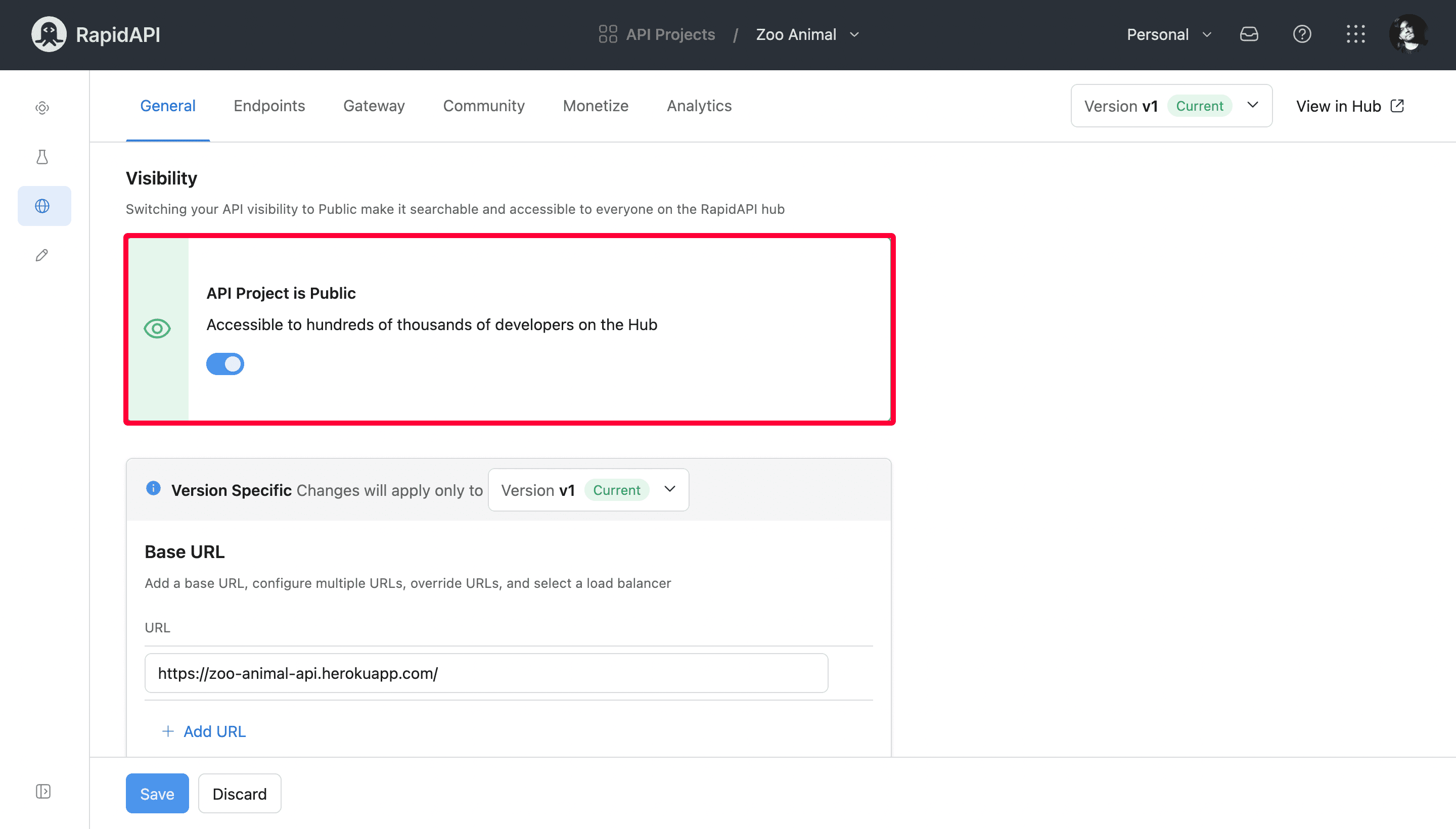Expand the Zoo Animal project dropdown

click(x=807, y=34)
